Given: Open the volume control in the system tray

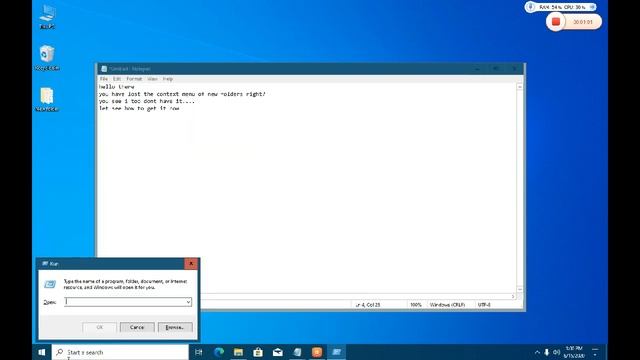Looking at the screenshot, I should tap(556, 352).
